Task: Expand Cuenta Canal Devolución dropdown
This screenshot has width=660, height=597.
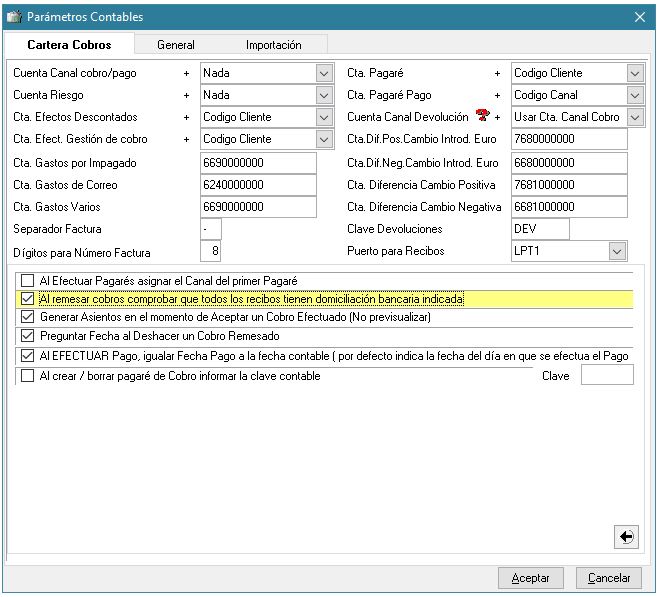Action: pyautogui.click(x=635, y=117)
